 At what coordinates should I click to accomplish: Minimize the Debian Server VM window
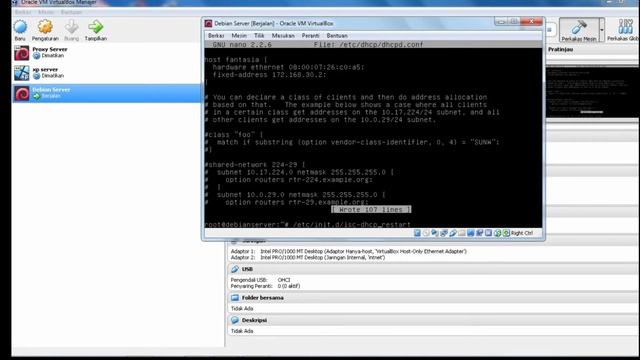[501, 22]
